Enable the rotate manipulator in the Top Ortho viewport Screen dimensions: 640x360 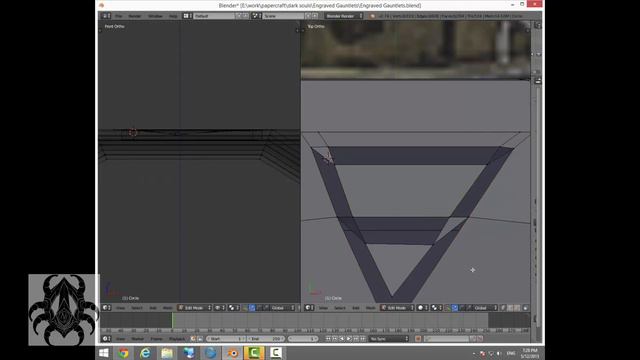462,308
